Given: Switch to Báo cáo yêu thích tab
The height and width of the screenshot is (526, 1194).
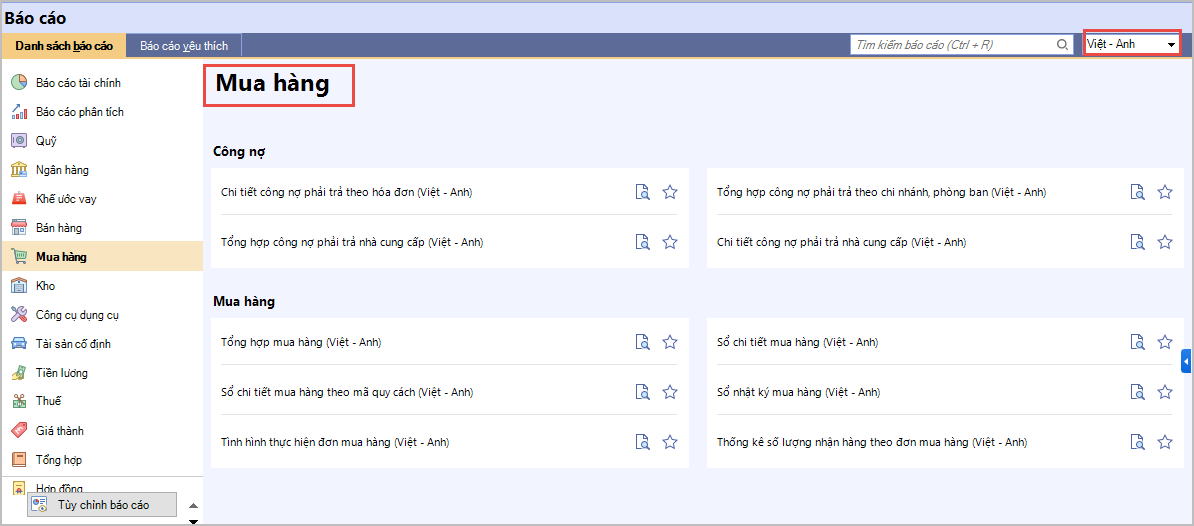Looking at the screenshot, I should click(x=184, y=46).
